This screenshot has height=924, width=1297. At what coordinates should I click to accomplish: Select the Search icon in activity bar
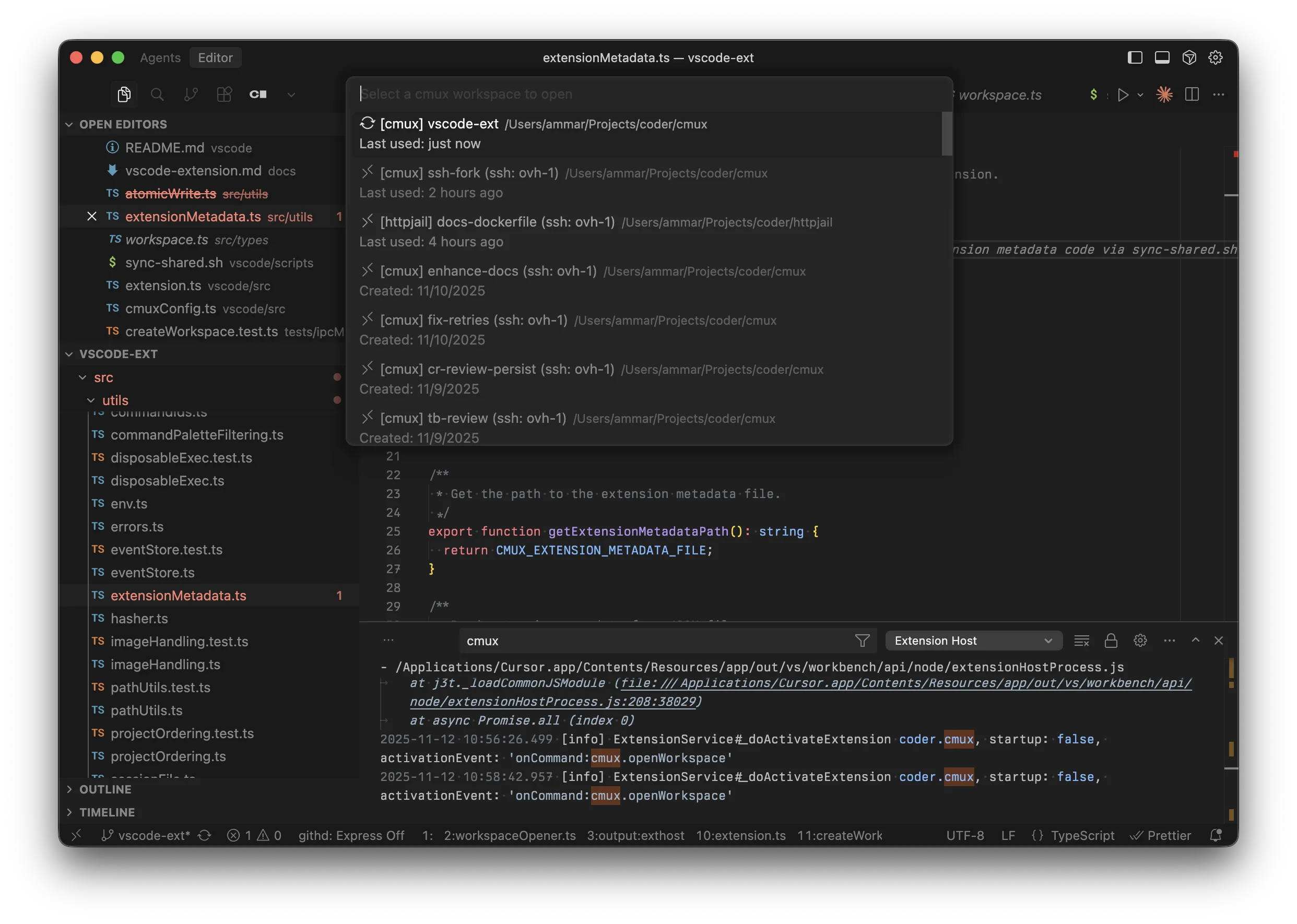[x=157, y=94]
